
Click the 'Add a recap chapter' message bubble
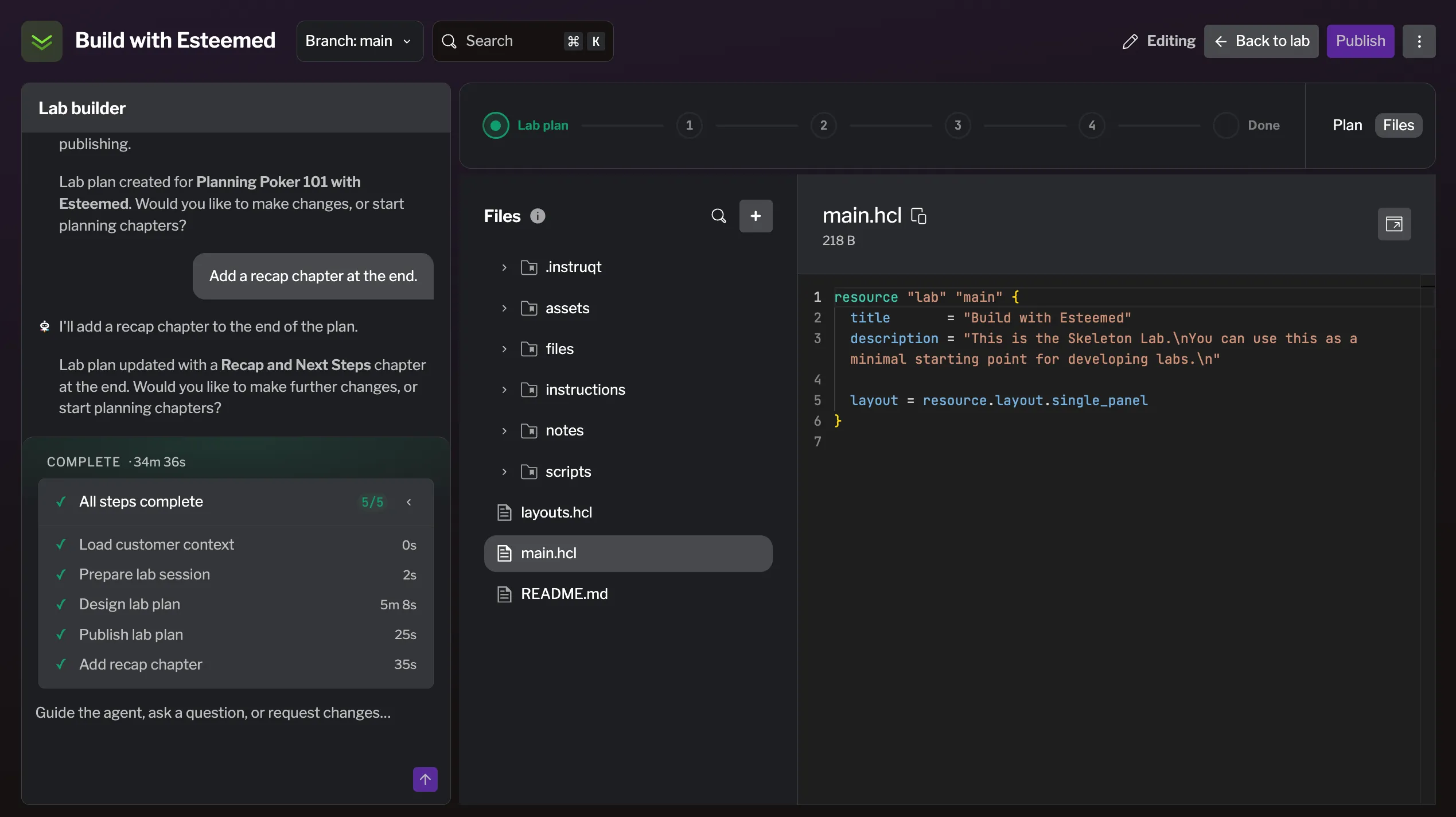tap(313, 276)
